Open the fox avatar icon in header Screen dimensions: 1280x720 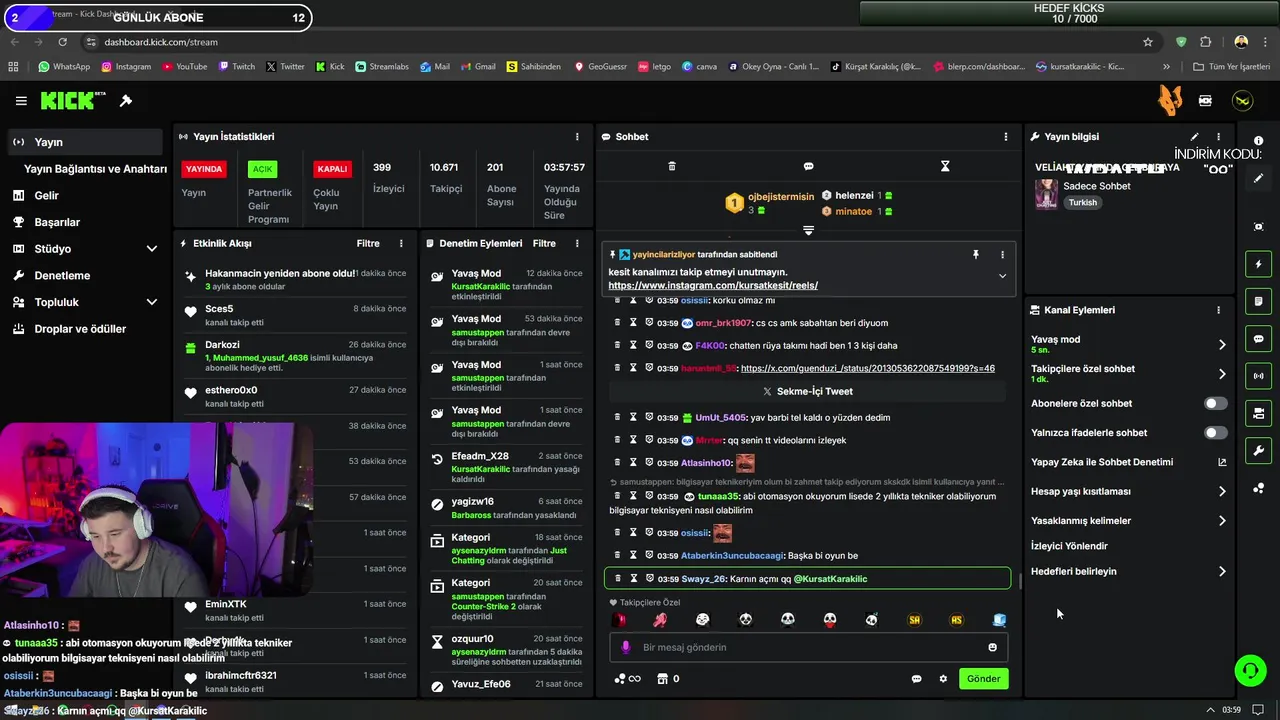coord(1170,100)
